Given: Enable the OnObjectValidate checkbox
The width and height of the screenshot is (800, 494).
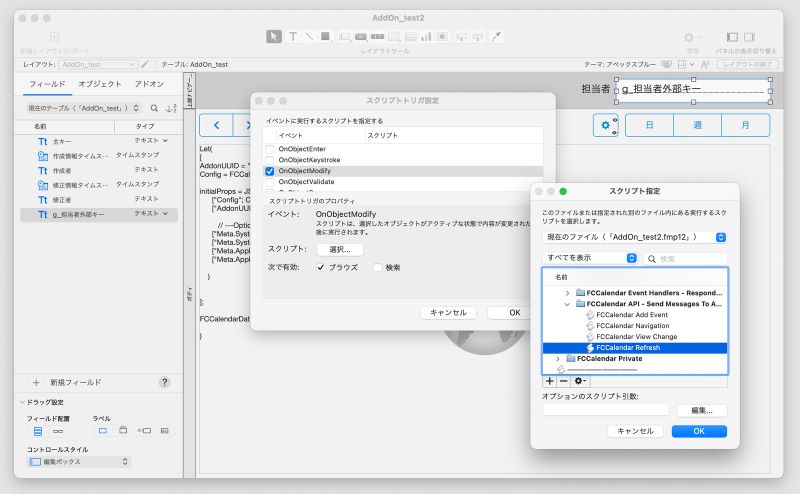Looking at the screenshot, I should [x=270, y=182].
